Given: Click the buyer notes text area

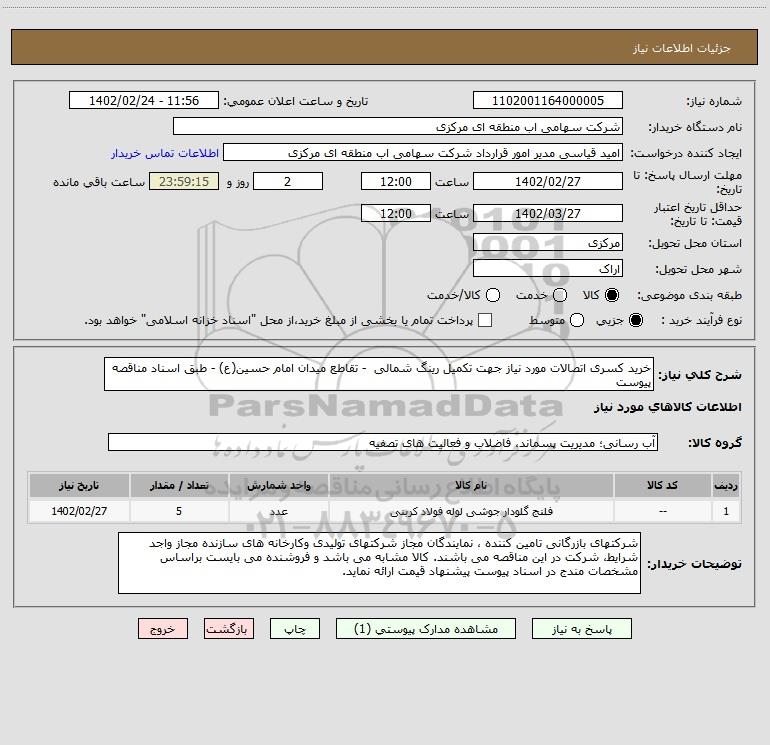Looking at the screenshot, I should pos(379,563).
